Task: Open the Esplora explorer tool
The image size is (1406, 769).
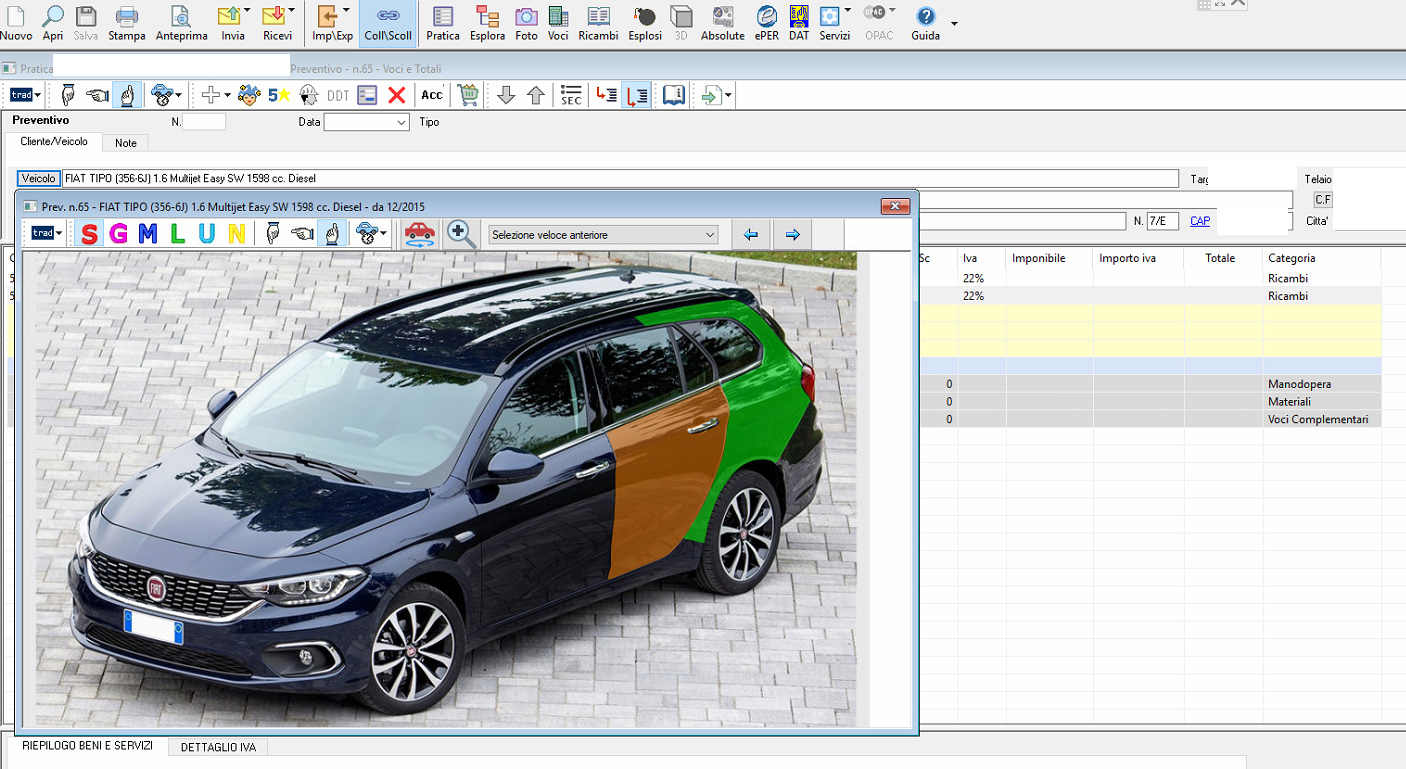Action: (488, 23)
